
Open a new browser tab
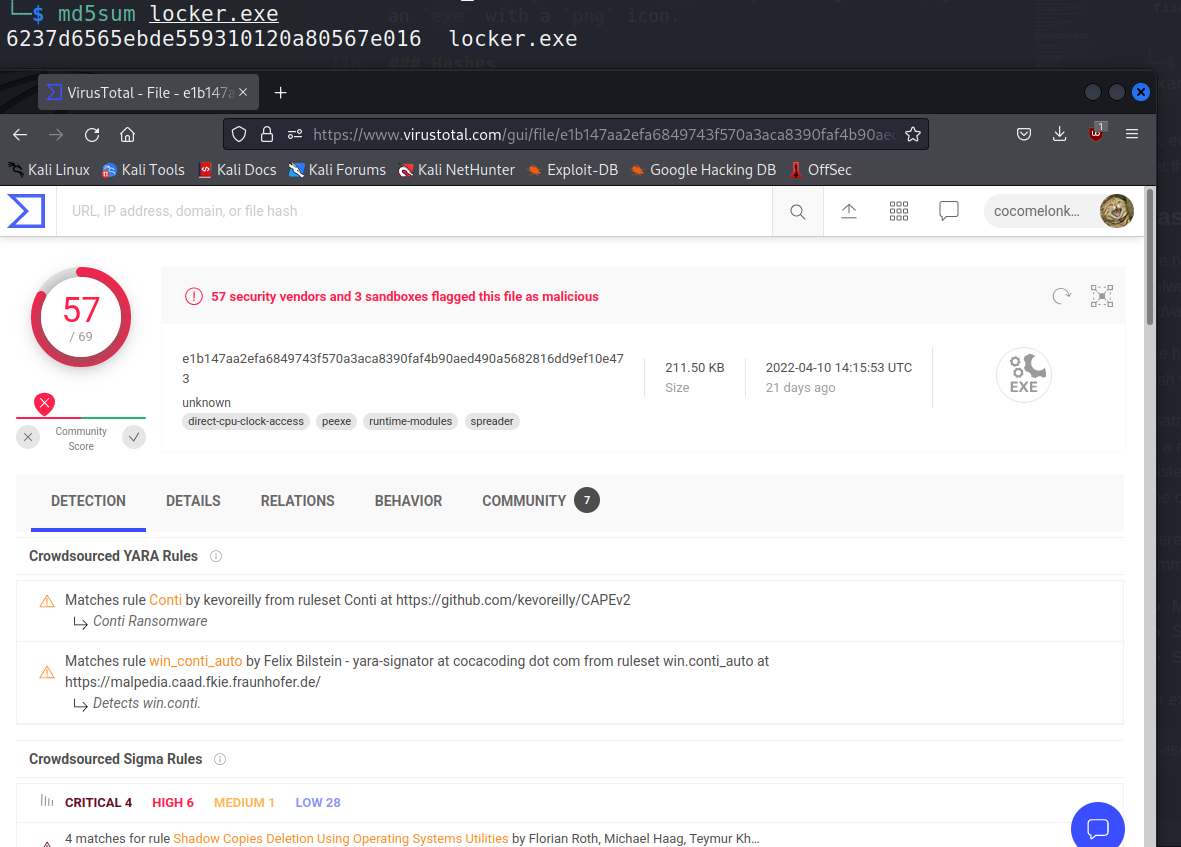(x=280, y=93)
